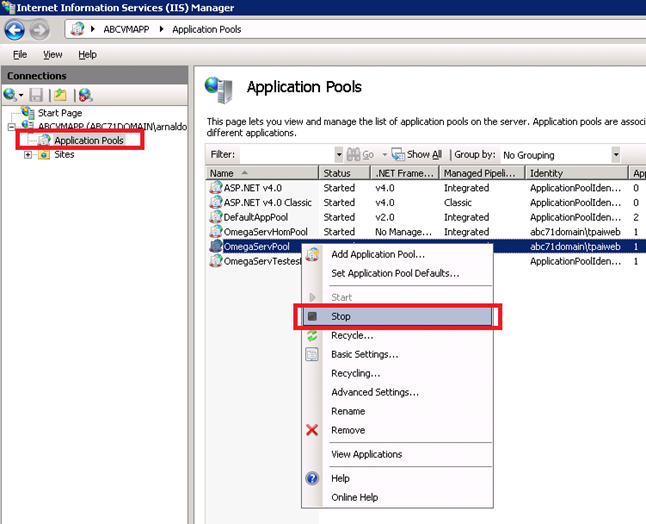
Task: Choose Remove in the context menu
Action: [x=348, y=430]
